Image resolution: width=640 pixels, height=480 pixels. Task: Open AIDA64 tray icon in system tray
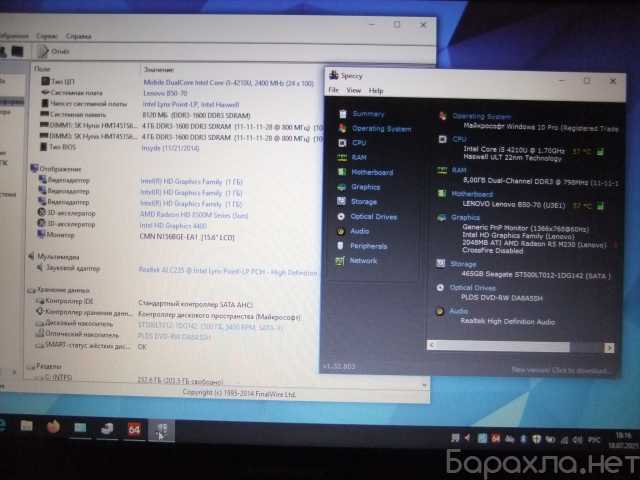point(495,438)
